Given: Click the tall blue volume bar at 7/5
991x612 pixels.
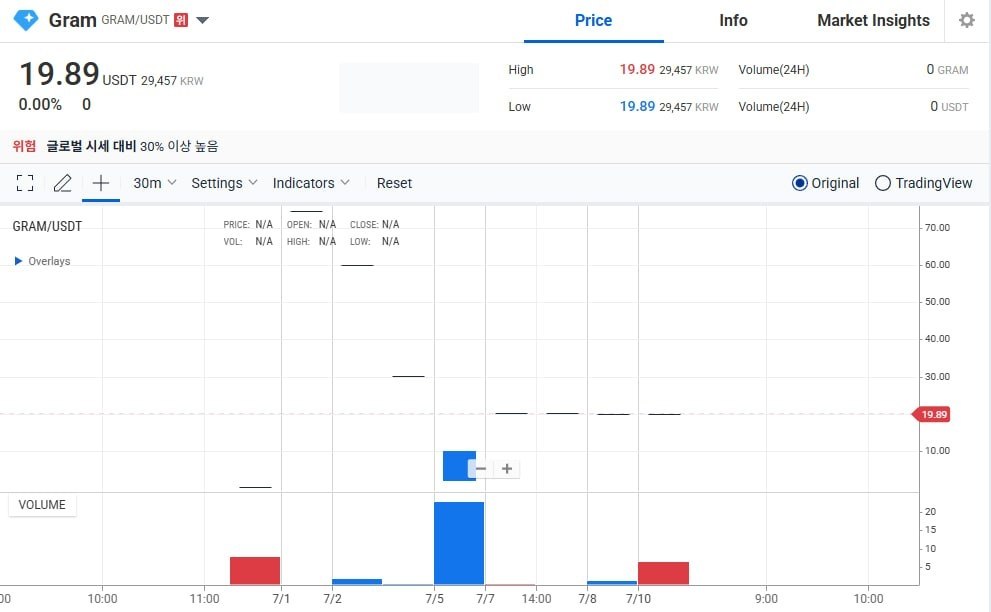Looking at the screenshot, I should tap(459, 543).
